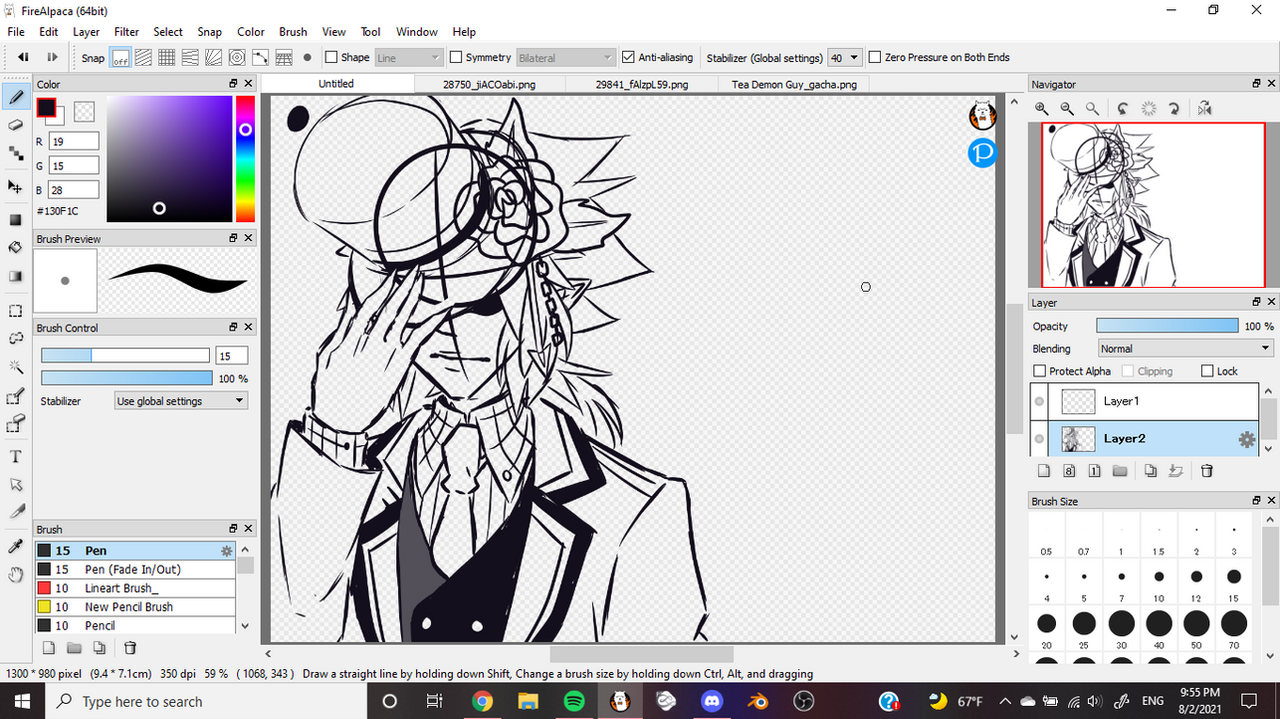Click the undo arrow in toolbar

tap(23, 58)
